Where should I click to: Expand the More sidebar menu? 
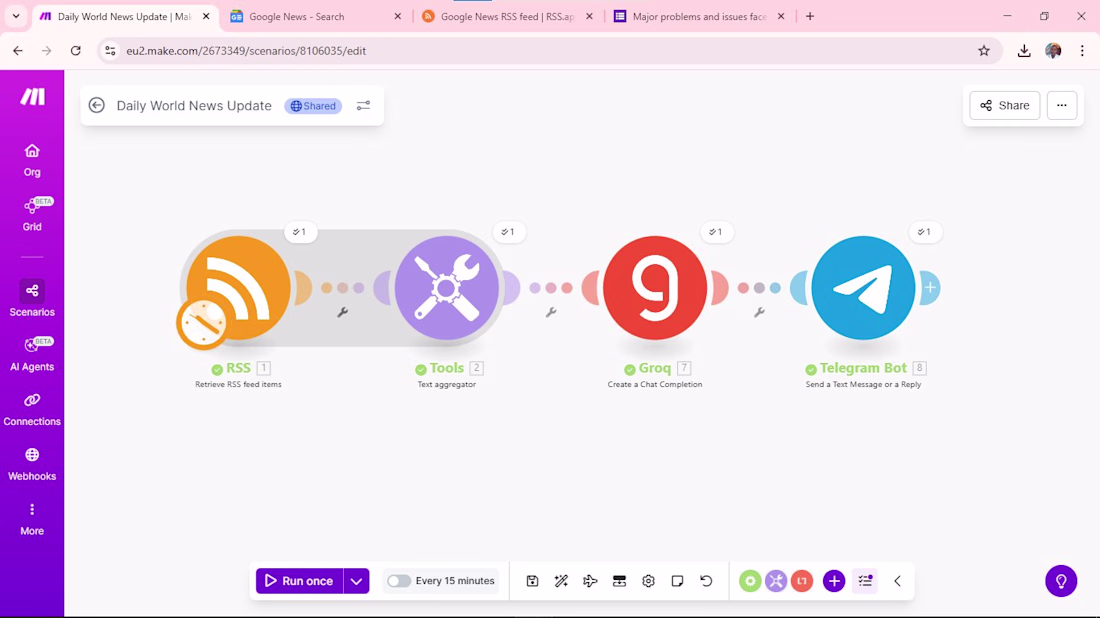point(32,519)
